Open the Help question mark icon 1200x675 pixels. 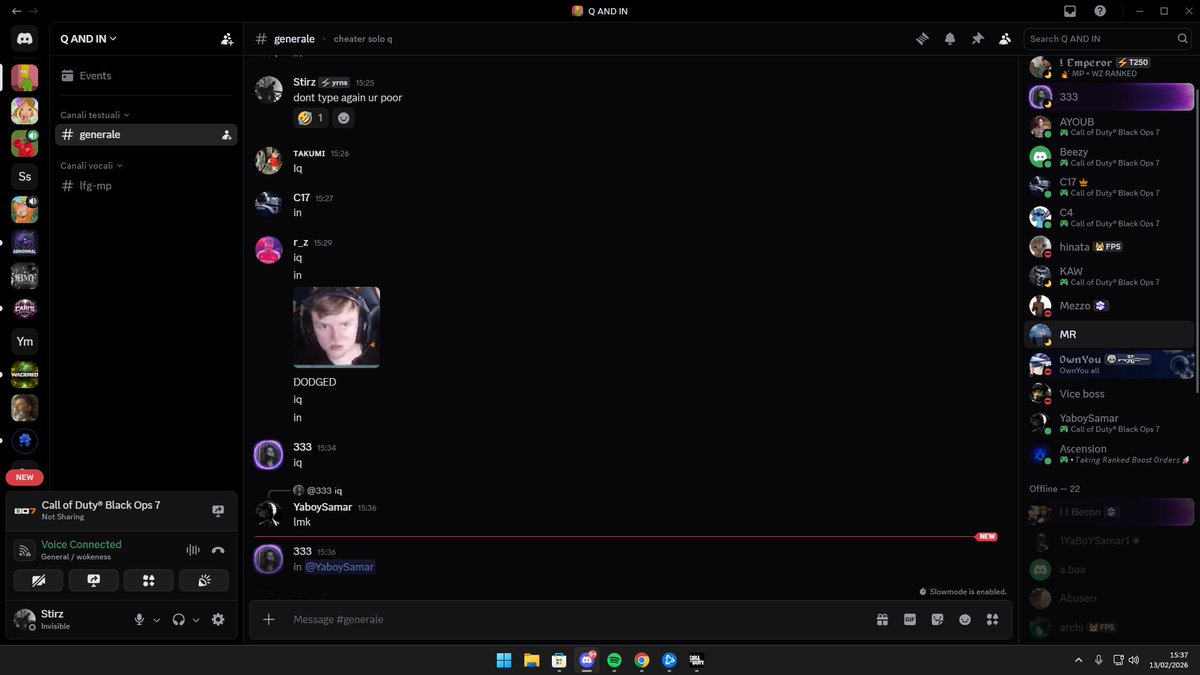[x=1100, y=11]
